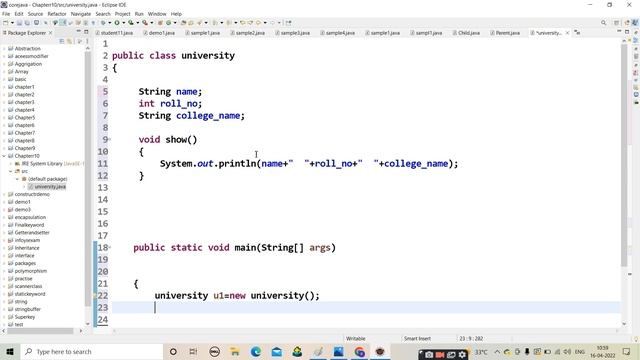Show the hidden editor tabs list chevron
Image resolution: width=640 pixels, height=360 pixels.
click(x=577, y=32)
